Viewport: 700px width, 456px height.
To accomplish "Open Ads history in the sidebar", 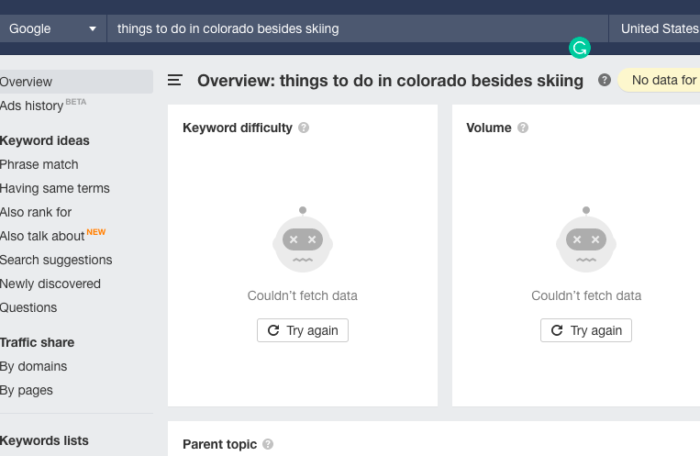I will 32,106.
